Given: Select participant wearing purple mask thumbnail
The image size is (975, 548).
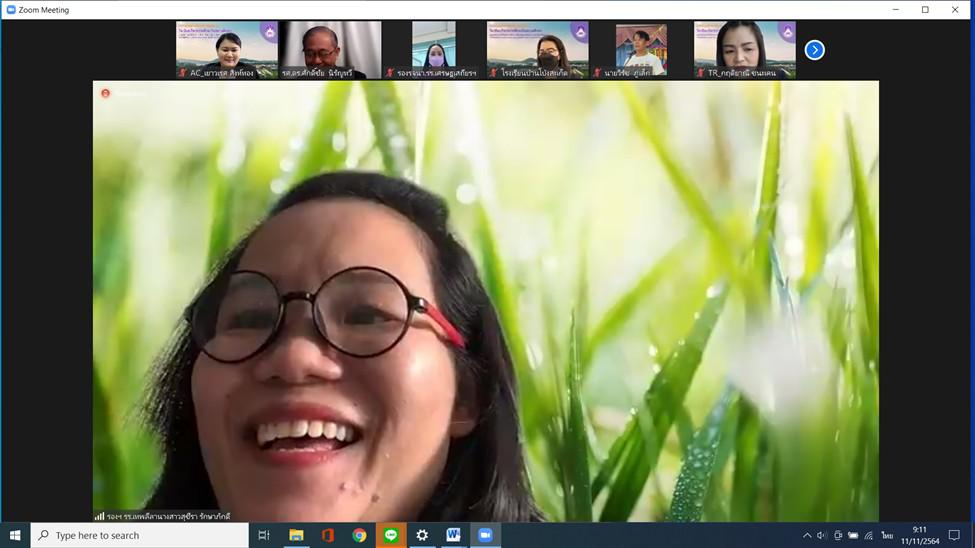Looking at the screenshot, I should [434, 50].
